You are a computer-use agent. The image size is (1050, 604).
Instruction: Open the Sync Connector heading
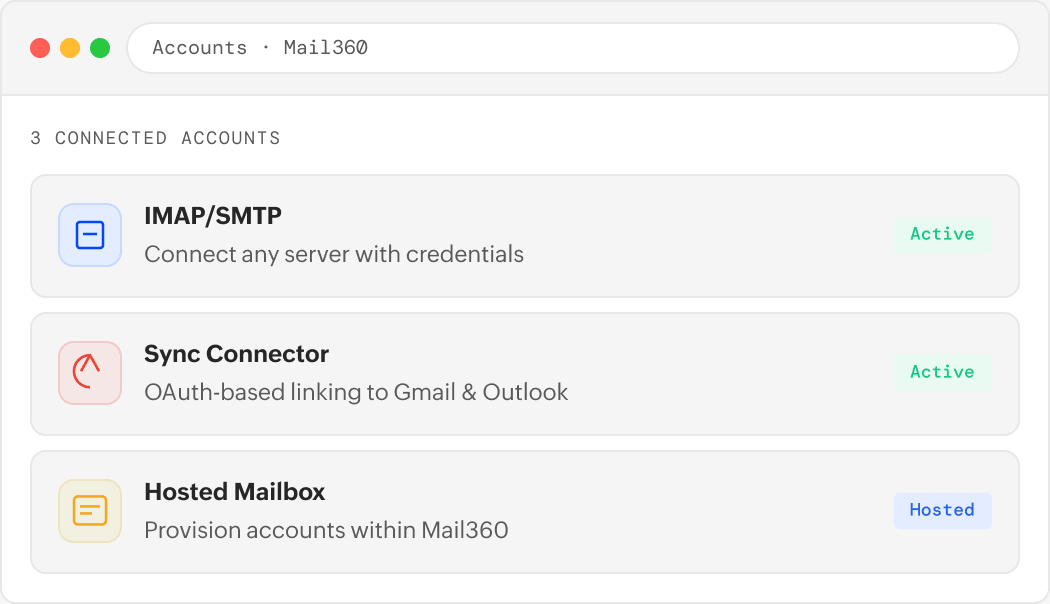pyautogui.click(x=236, y=354)
